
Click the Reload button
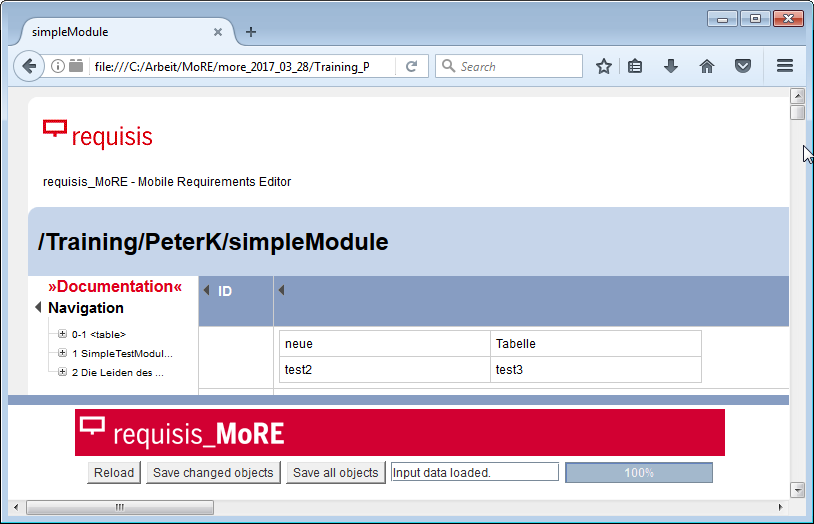point(114,473)
